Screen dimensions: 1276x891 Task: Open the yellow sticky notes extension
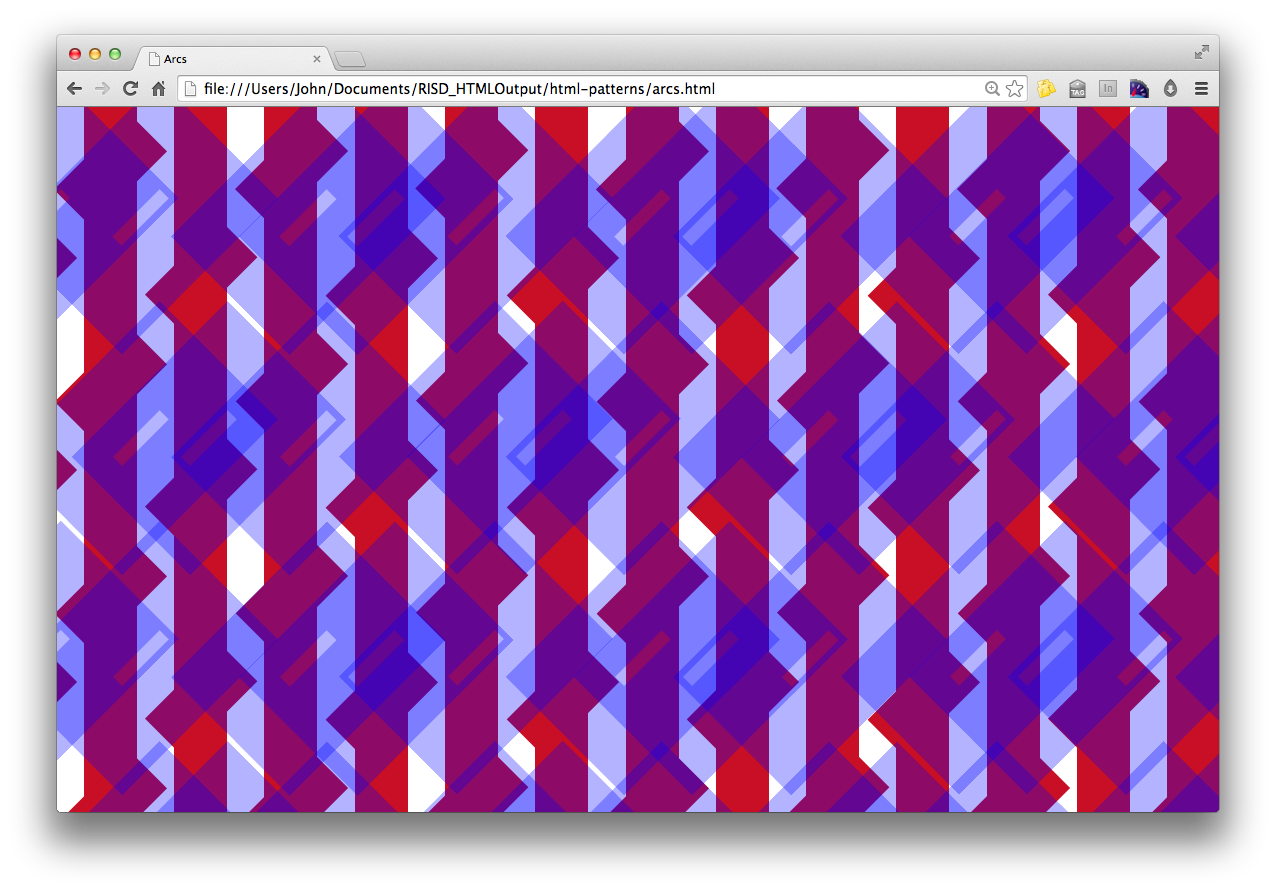(x=1046, y=89)
